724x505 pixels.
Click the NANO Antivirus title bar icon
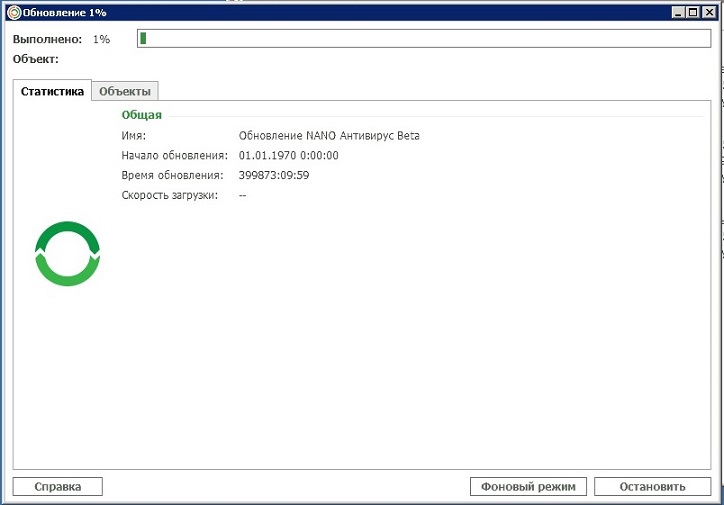(x=12, y=11)
